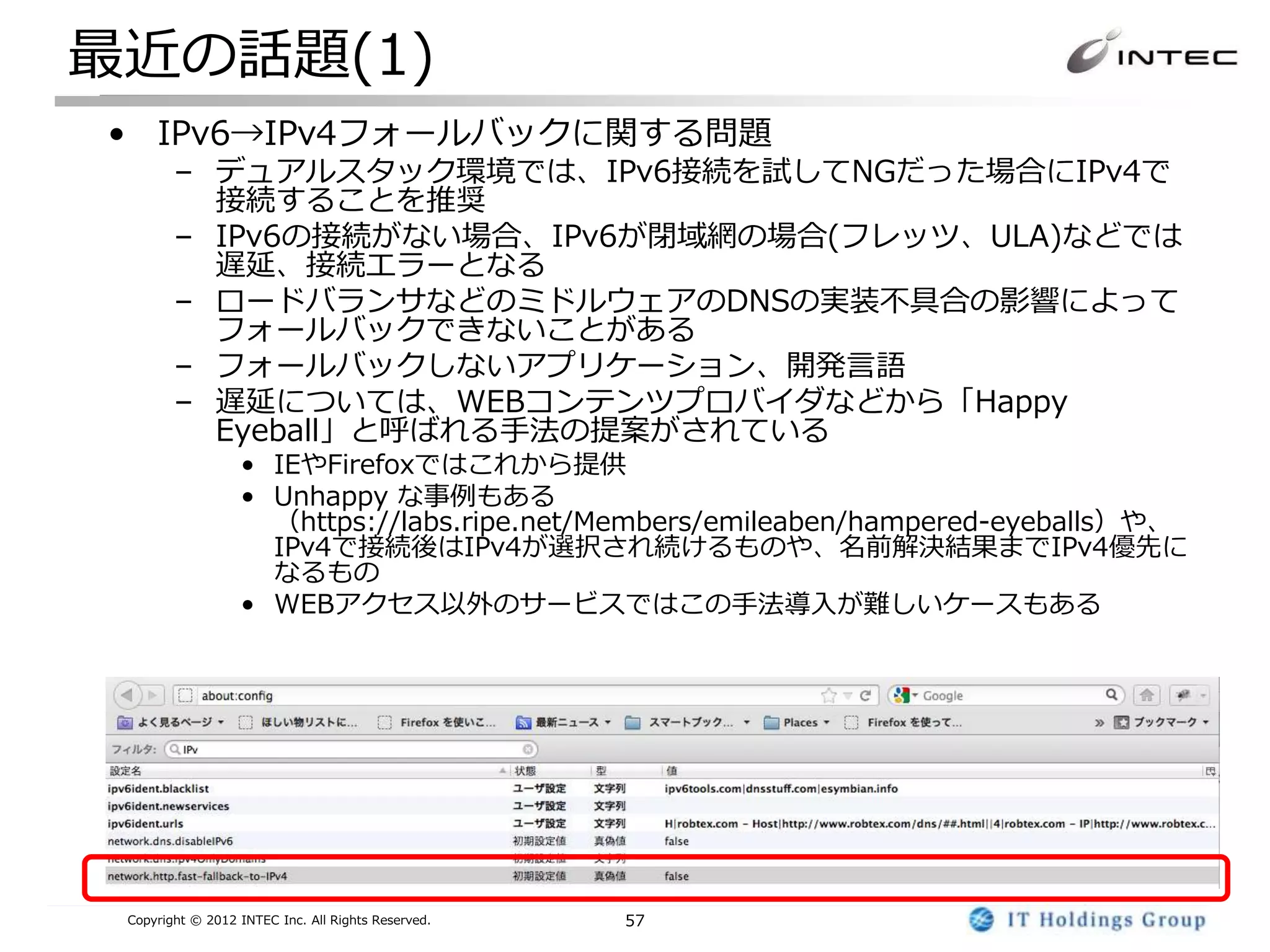Click the labs.ripe.net hampered-eyeballs URL
This screenshot has height=952, width=1270.
[x=696, y=522]
